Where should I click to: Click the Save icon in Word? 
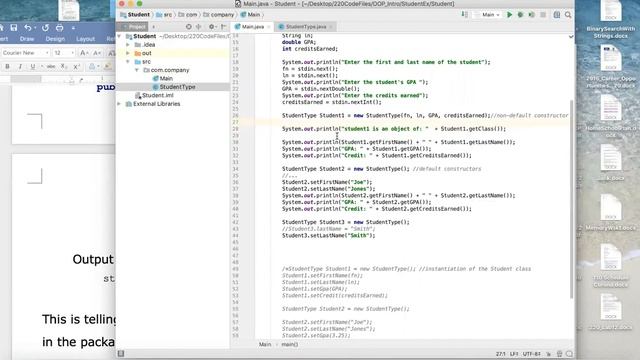coord(14,28)
